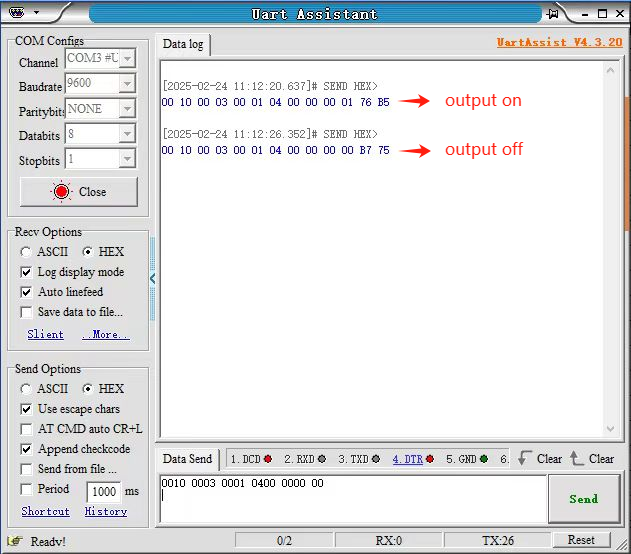Collapse the left panel with the chevron handle
This screenshot has width=631, height=554.
pos(153,278)
